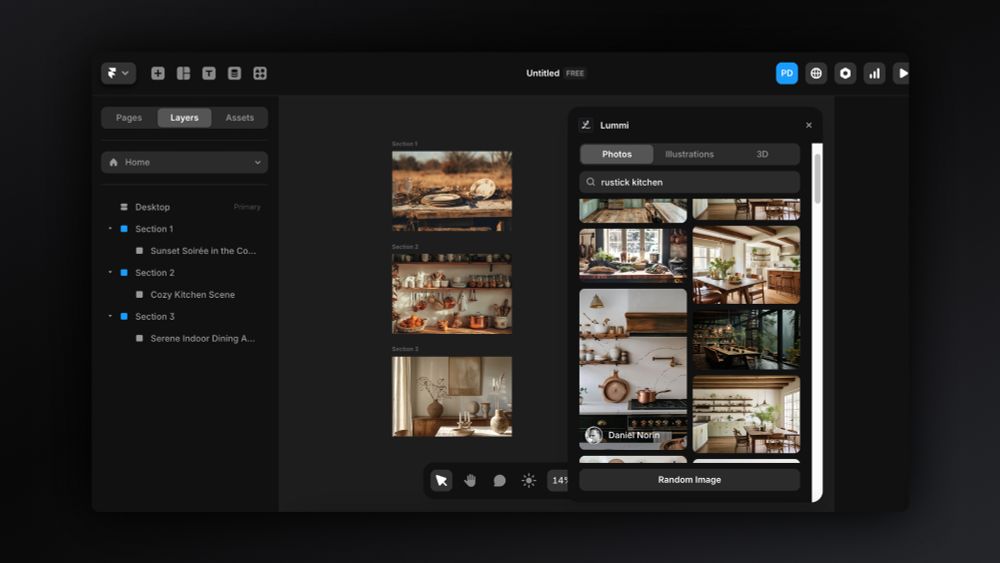The height and width of the screenshot is (563, 1000).
Task: Click the Play preview button
Action: [x=901, y=73]
